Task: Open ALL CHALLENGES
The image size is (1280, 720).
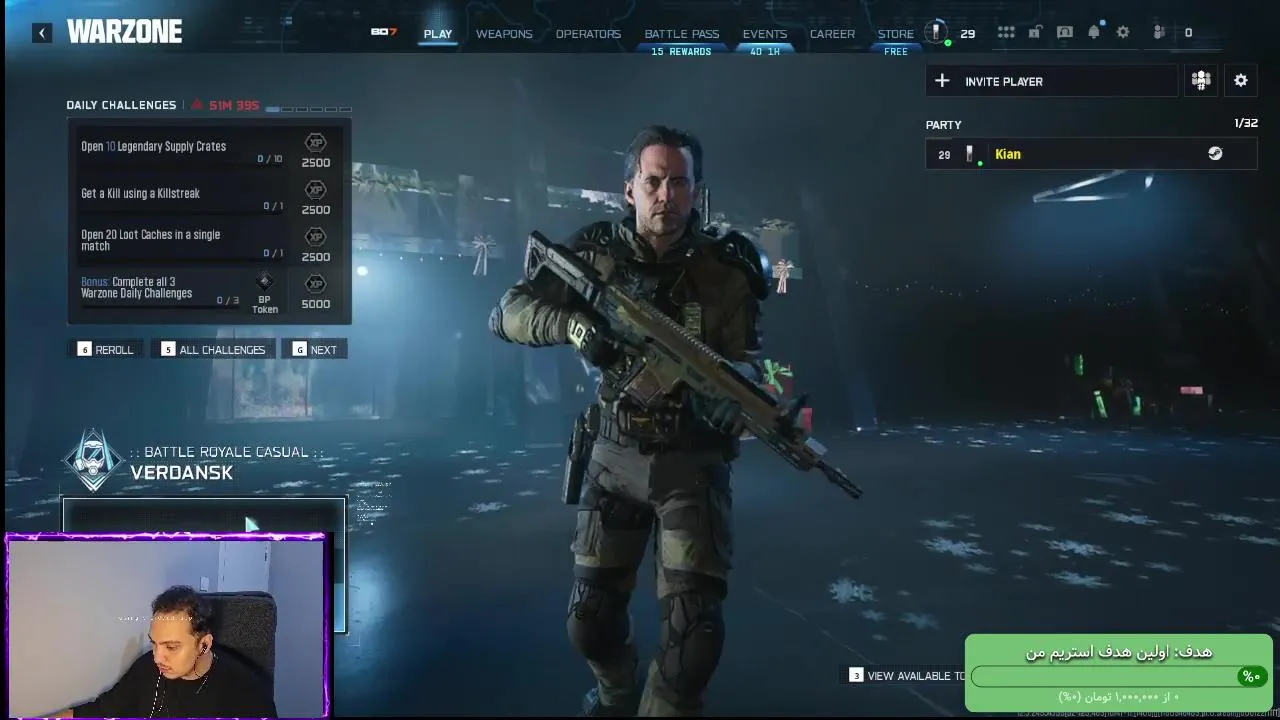Action: [214, 350]
